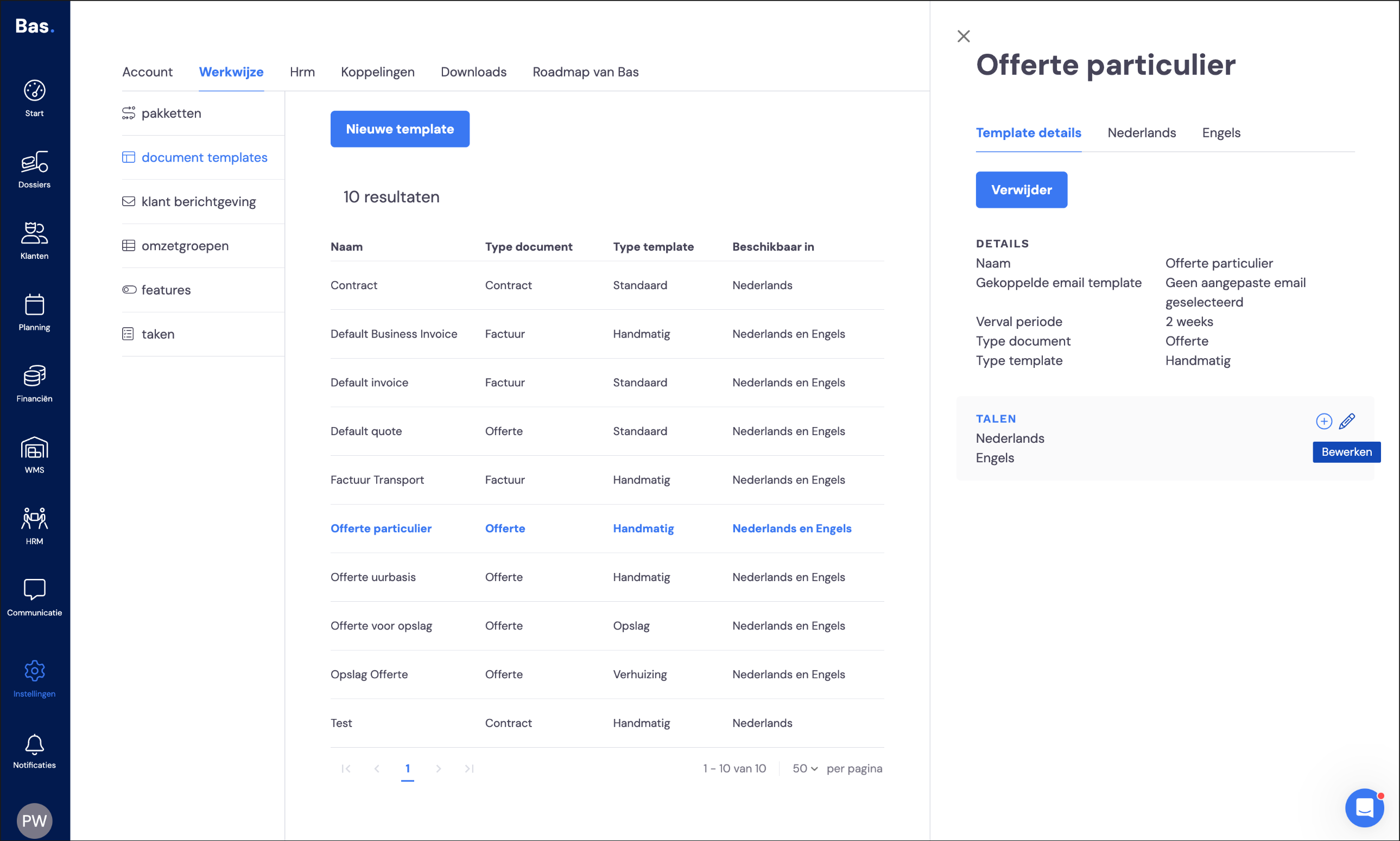Go to previous page arrow
The height and width of the screenshot is (841, 1400).
pyautogui.click(x=377, y=768)
